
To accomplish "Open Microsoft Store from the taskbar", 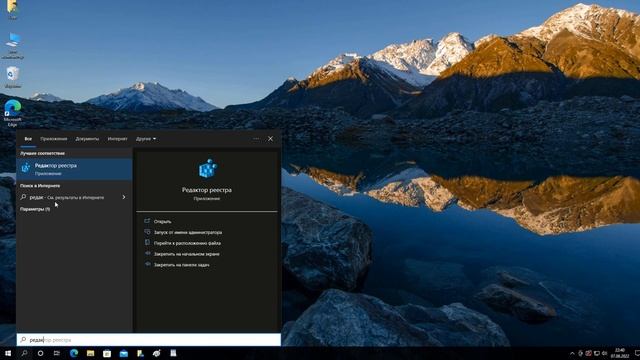I will coord(107,353).
